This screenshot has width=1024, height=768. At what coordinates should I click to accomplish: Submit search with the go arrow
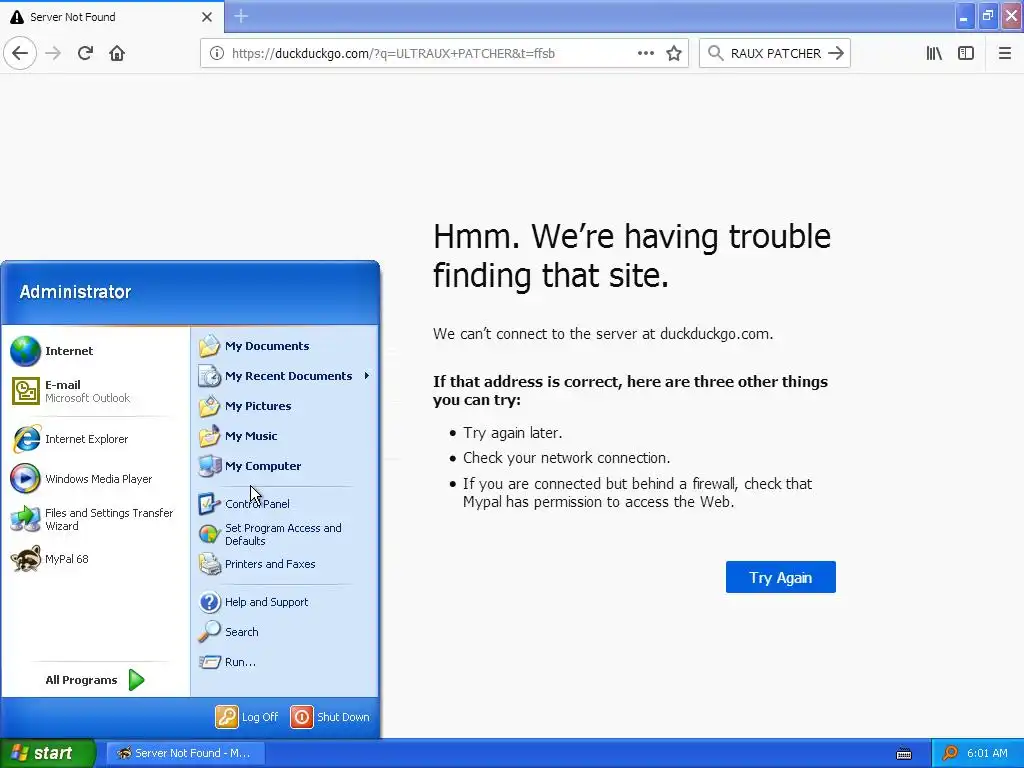(x=836, y=54)
